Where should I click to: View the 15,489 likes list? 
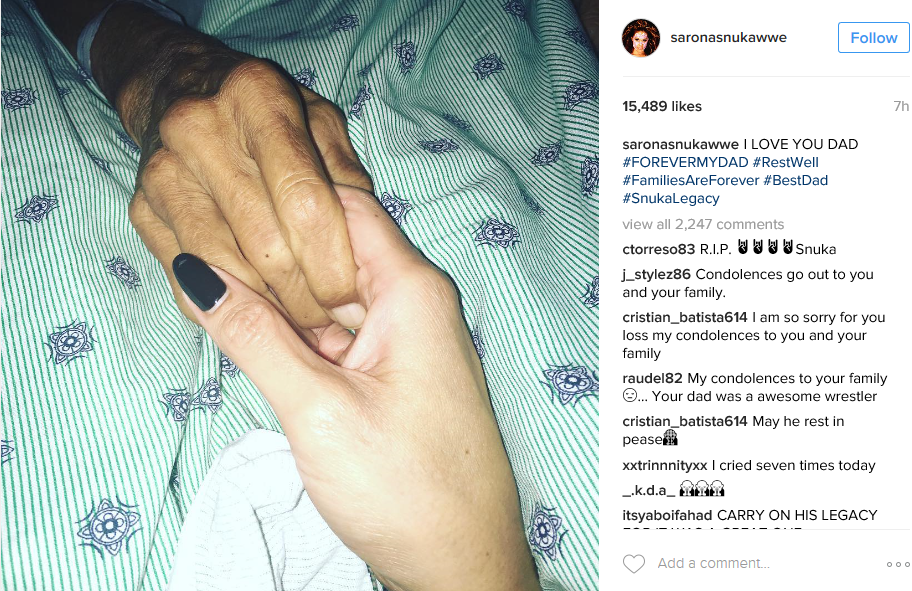click(662, 106)
